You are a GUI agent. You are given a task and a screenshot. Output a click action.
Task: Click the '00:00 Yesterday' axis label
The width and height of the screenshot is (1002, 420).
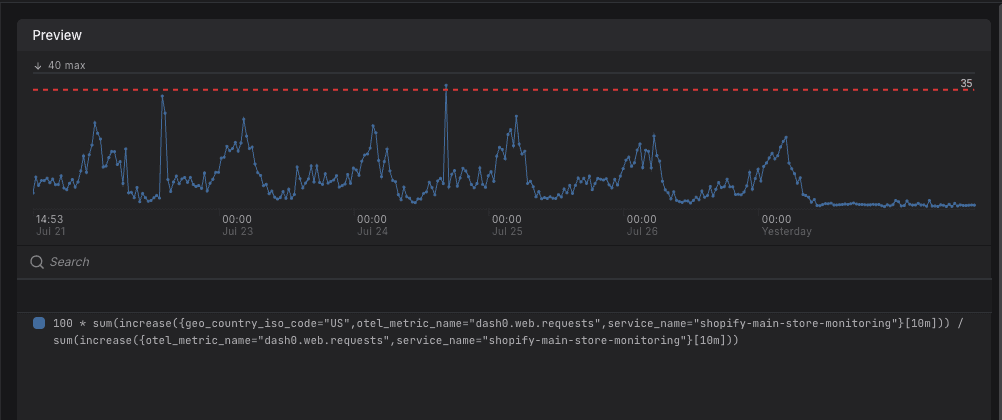point(786,225)
